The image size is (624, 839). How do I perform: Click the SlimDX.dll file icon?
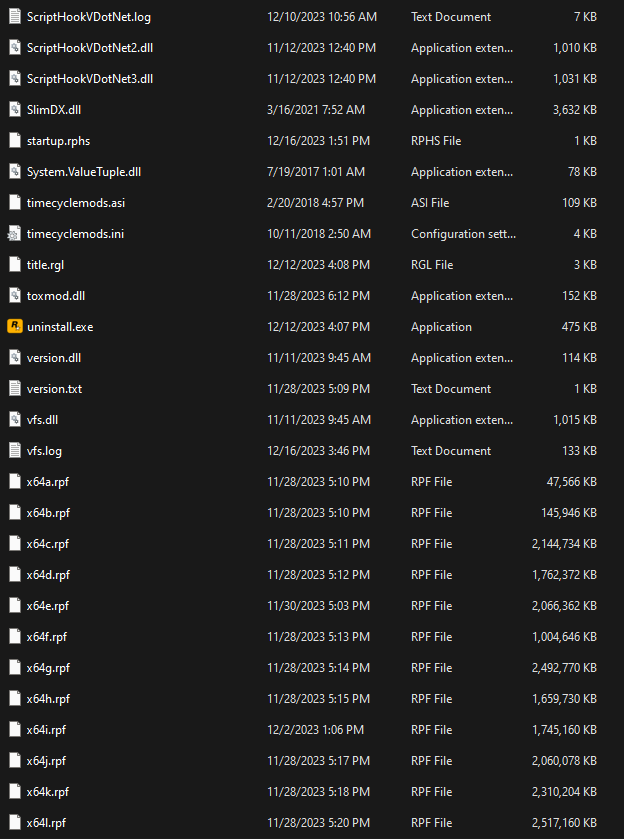[15, 109]
